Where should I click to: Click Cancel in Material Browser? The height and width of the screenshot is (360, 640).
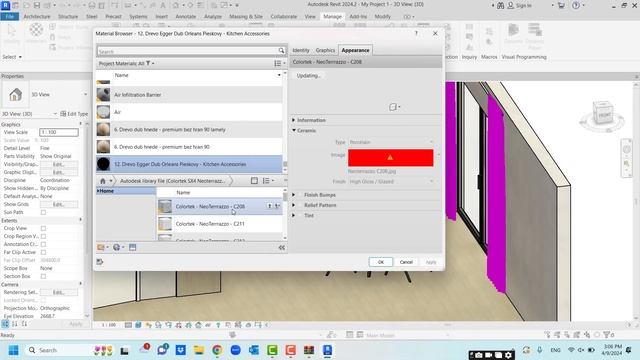tap(406, 262)
